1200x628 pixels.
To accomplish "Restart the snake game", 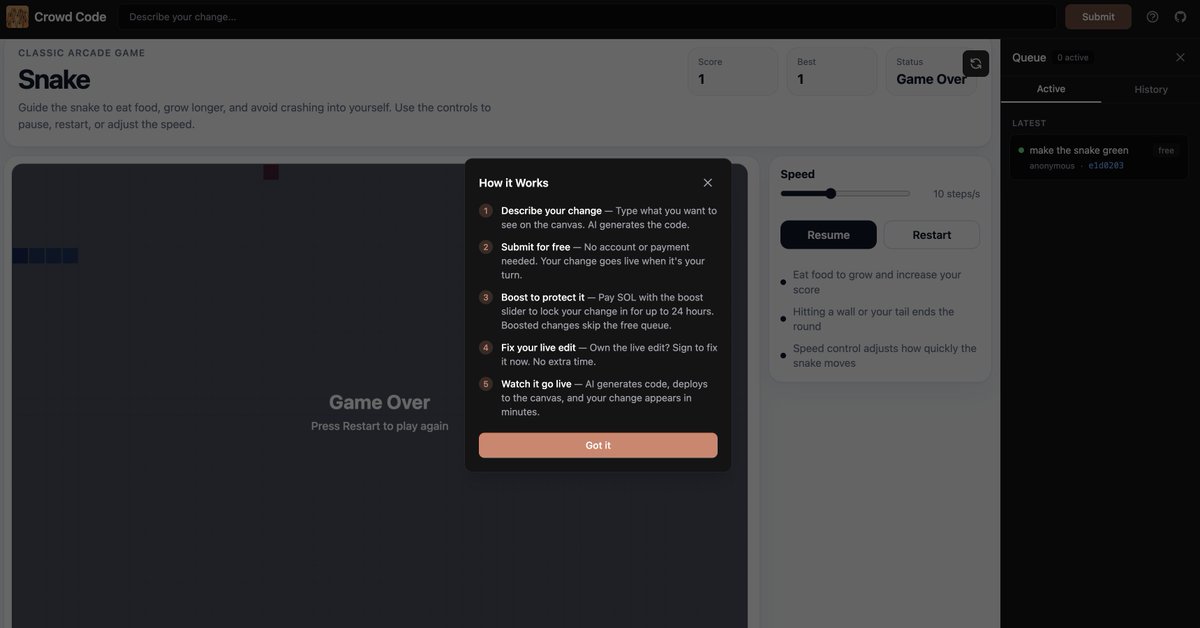I will 932,235.
